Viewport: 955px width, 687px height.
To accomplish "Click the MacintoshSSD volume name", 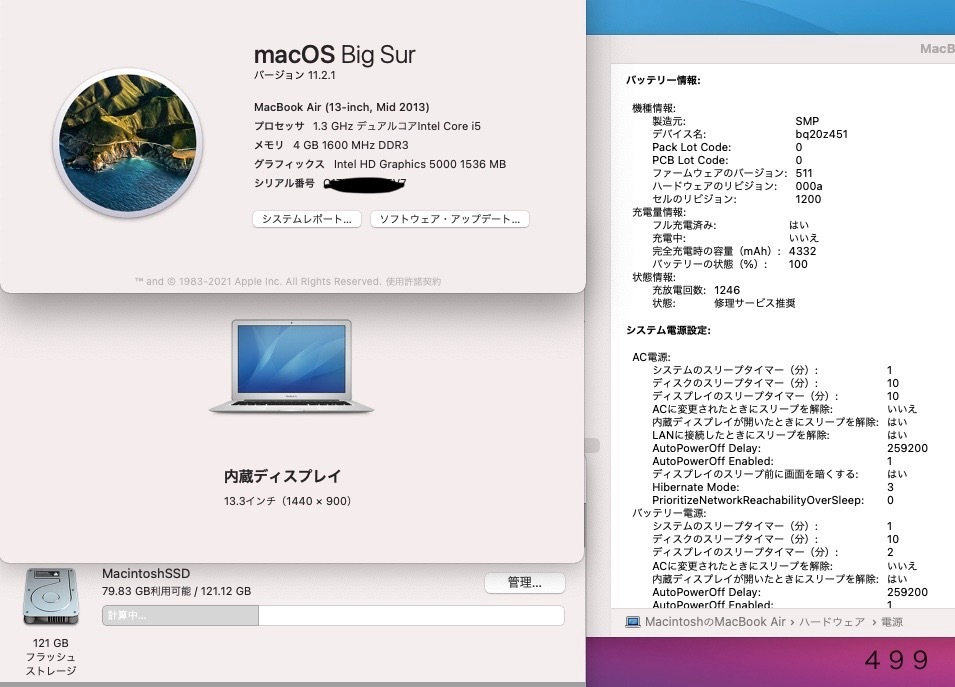I will [x=146, y=574].
